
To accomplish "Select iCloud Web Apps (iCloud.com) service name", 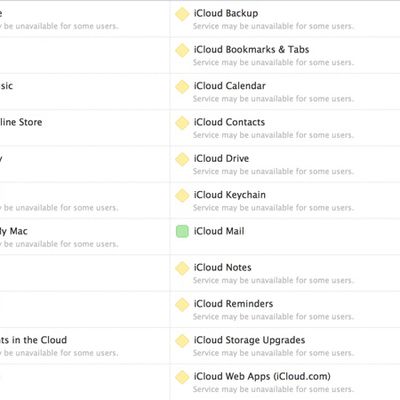I will tap(262, 377).
